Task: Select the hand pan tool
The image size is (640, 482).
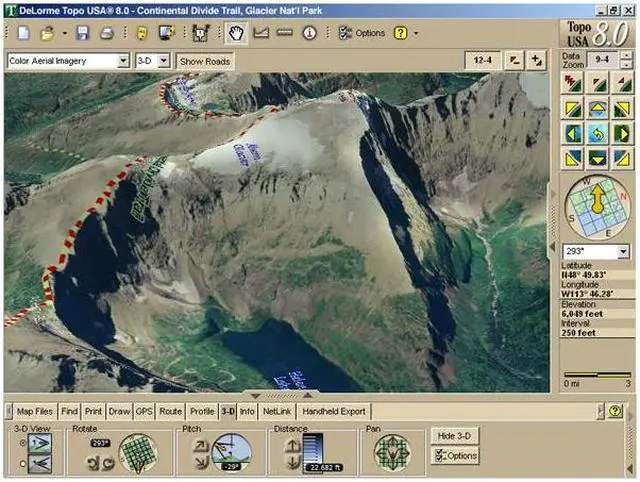Action: [236, 33]
